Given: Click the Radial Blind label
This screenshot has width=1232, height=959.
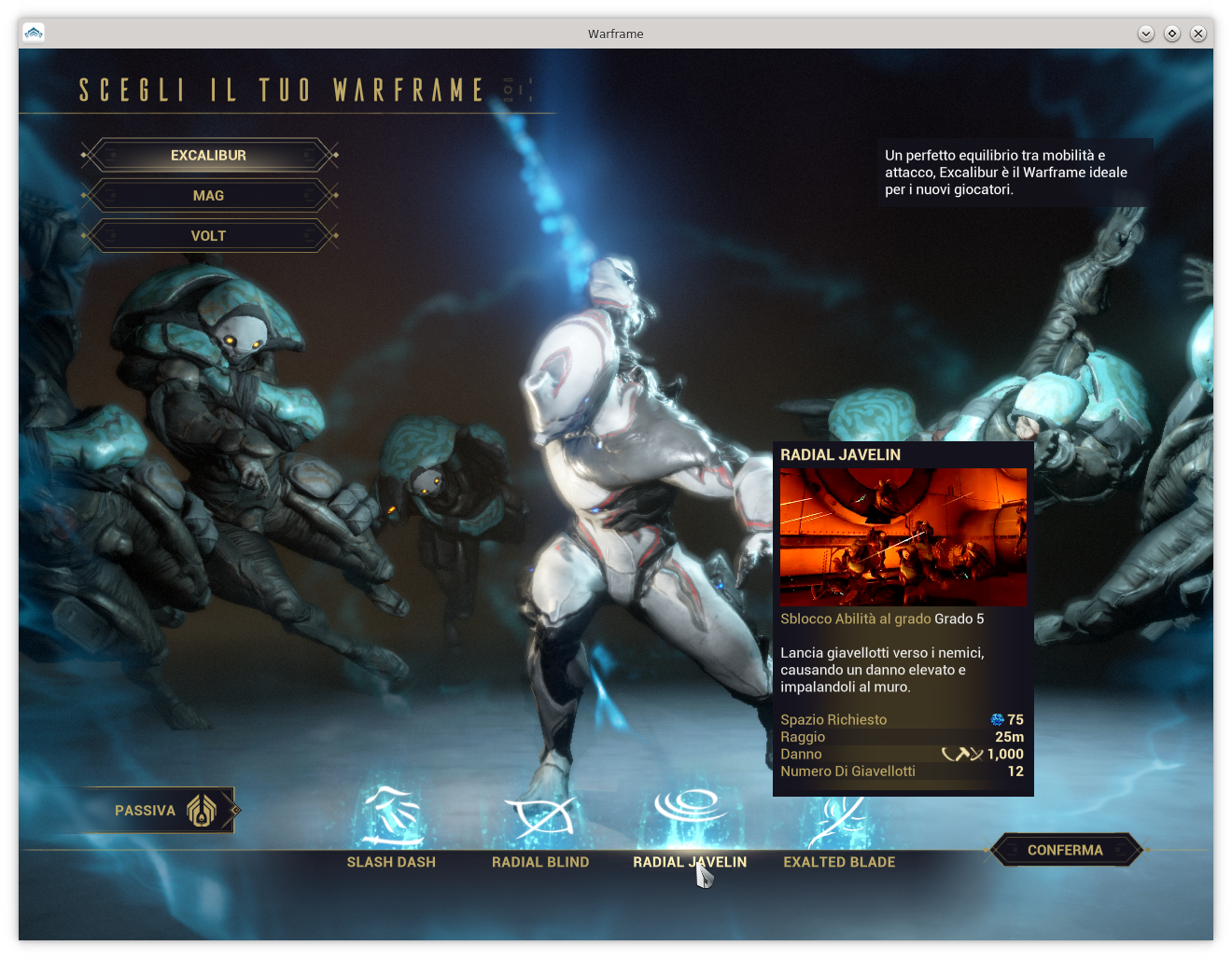Looking at the screenshot, I should tap(540, 862).
